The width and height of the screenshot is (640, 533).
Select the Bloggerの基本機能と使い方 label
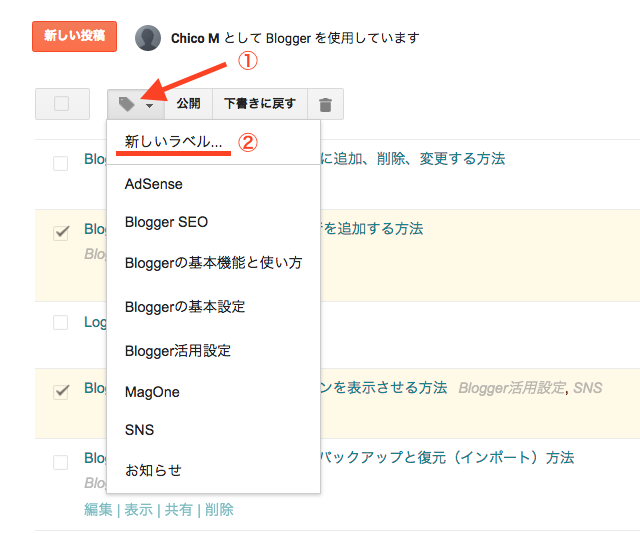pyautogui.click(x=213, y=263)
